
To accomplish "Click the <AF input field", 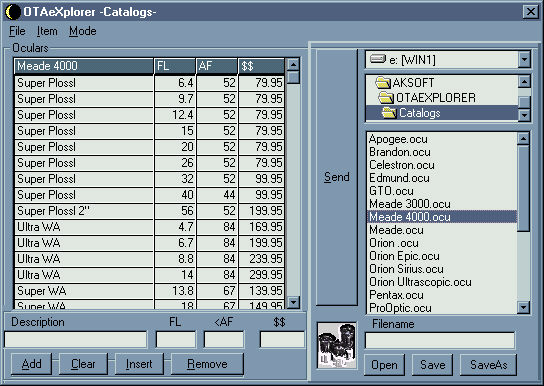I will 224,340.
